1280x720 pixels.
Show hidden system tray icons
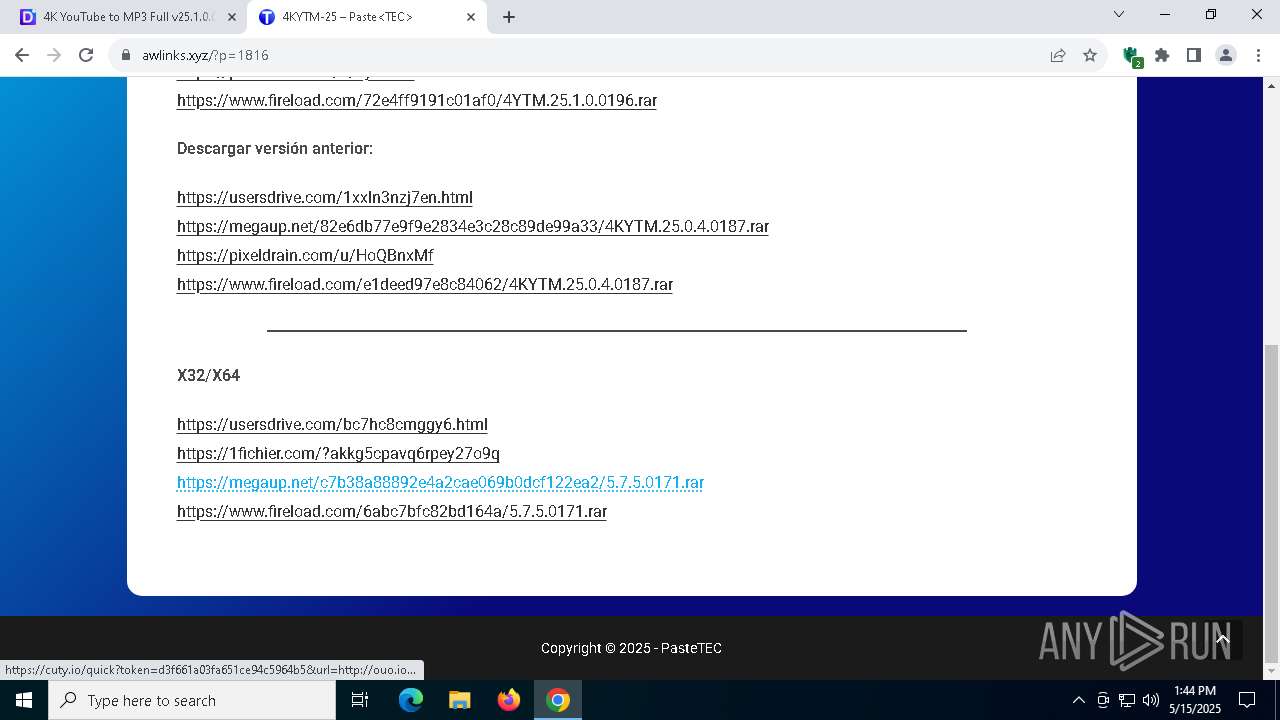coord(1078,700)
